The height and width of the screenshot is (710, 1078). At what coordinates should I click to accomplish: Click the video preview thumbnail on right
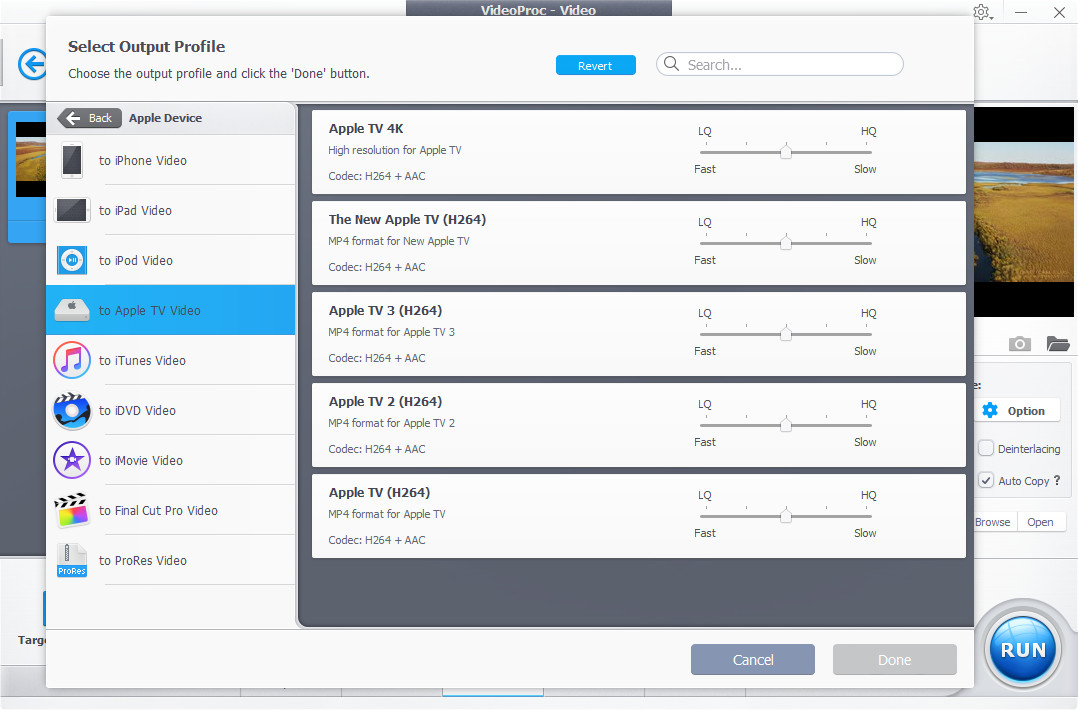(1024, 212)
